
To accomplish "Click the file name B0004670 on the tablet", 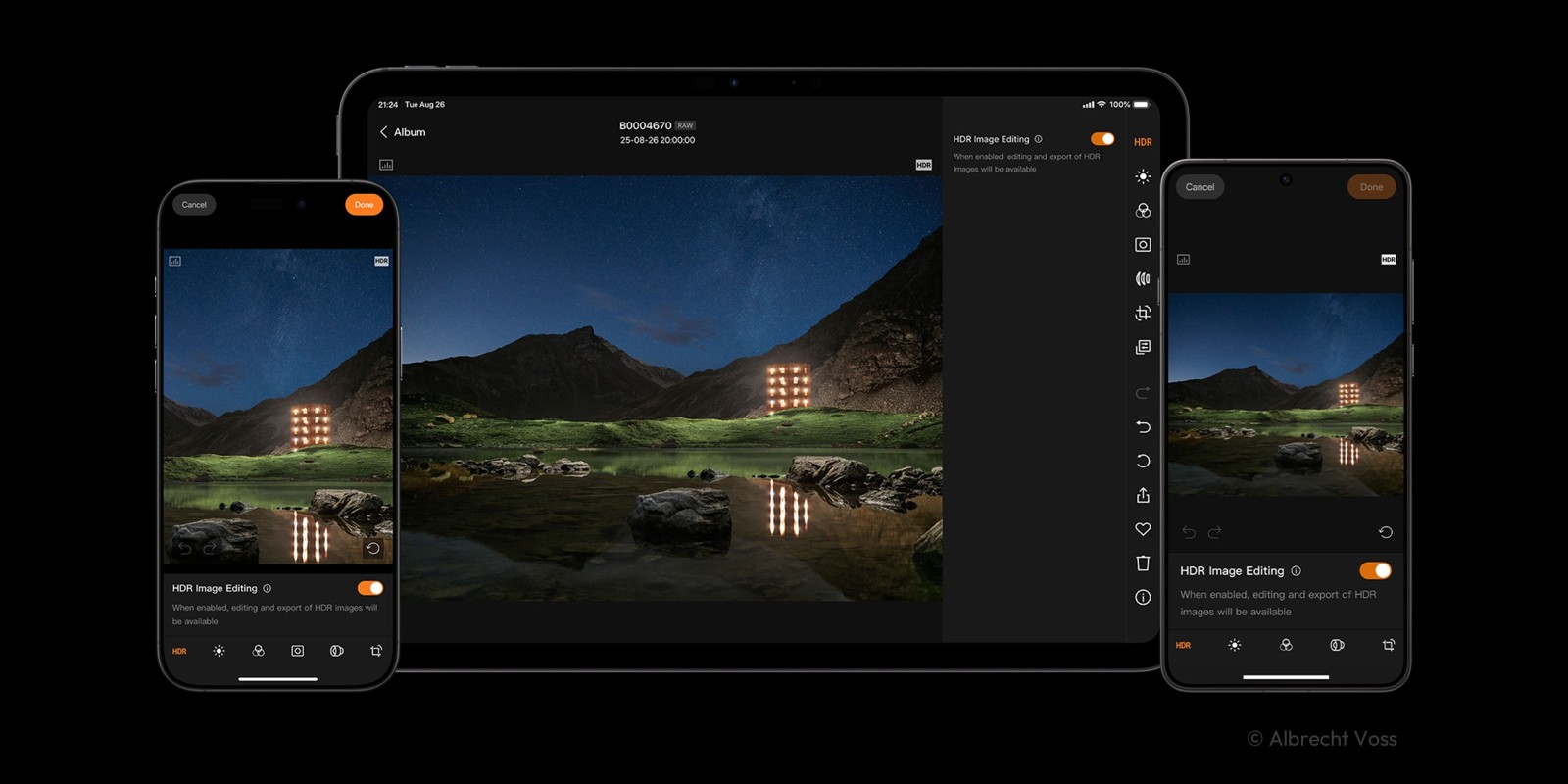I will (x=645, y=125).
